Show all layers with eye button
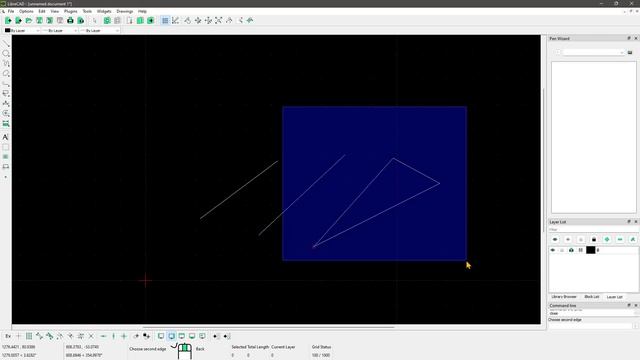This screenshot has width=640, height=360. [555, 239]
